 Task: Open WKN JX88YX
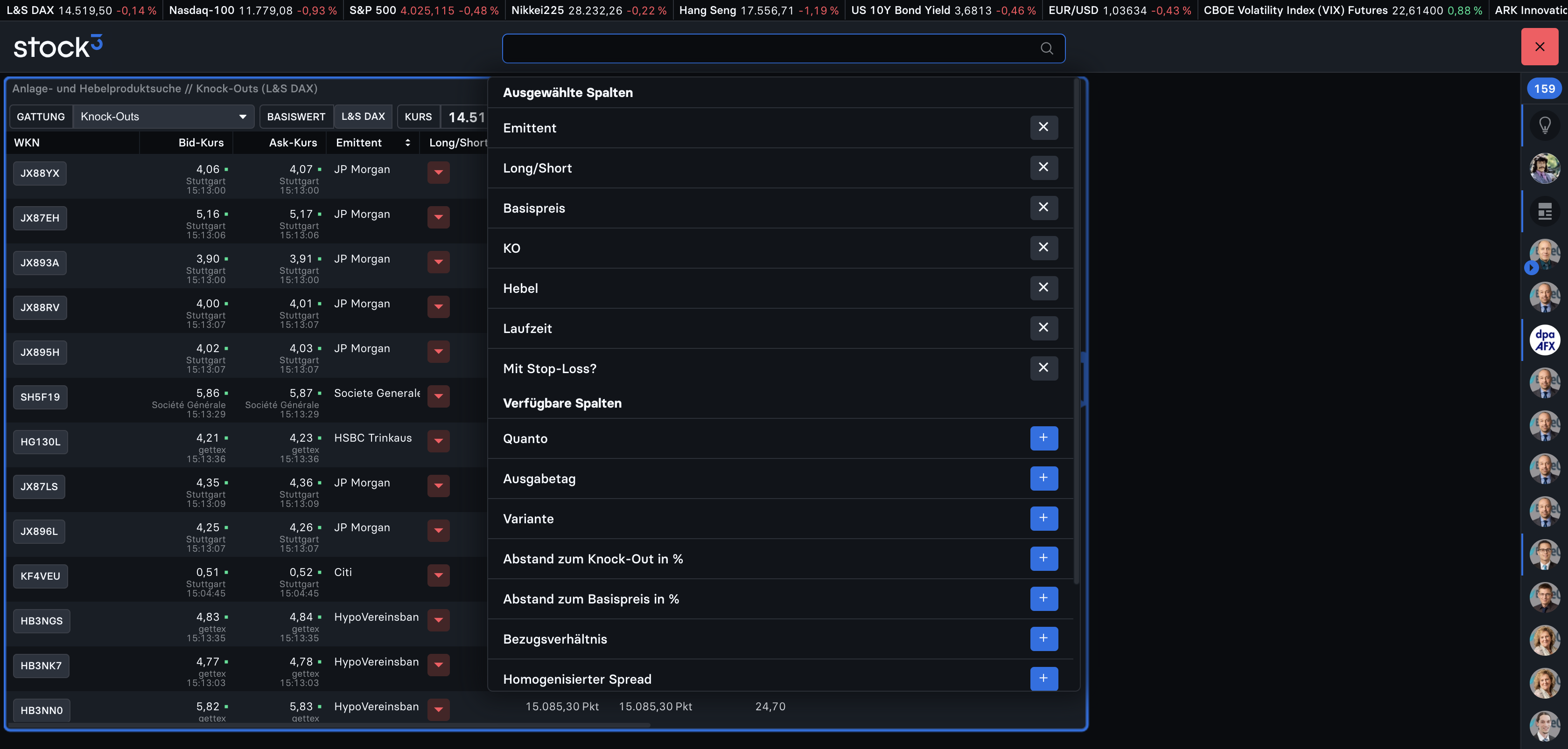click(40, 173)
